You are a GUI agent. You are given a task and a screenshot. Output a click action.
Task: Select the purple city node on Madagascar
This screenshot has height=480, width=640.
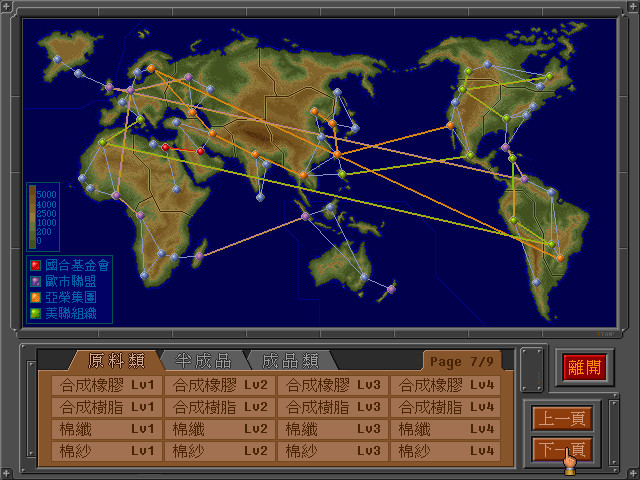tap(199, 256)
